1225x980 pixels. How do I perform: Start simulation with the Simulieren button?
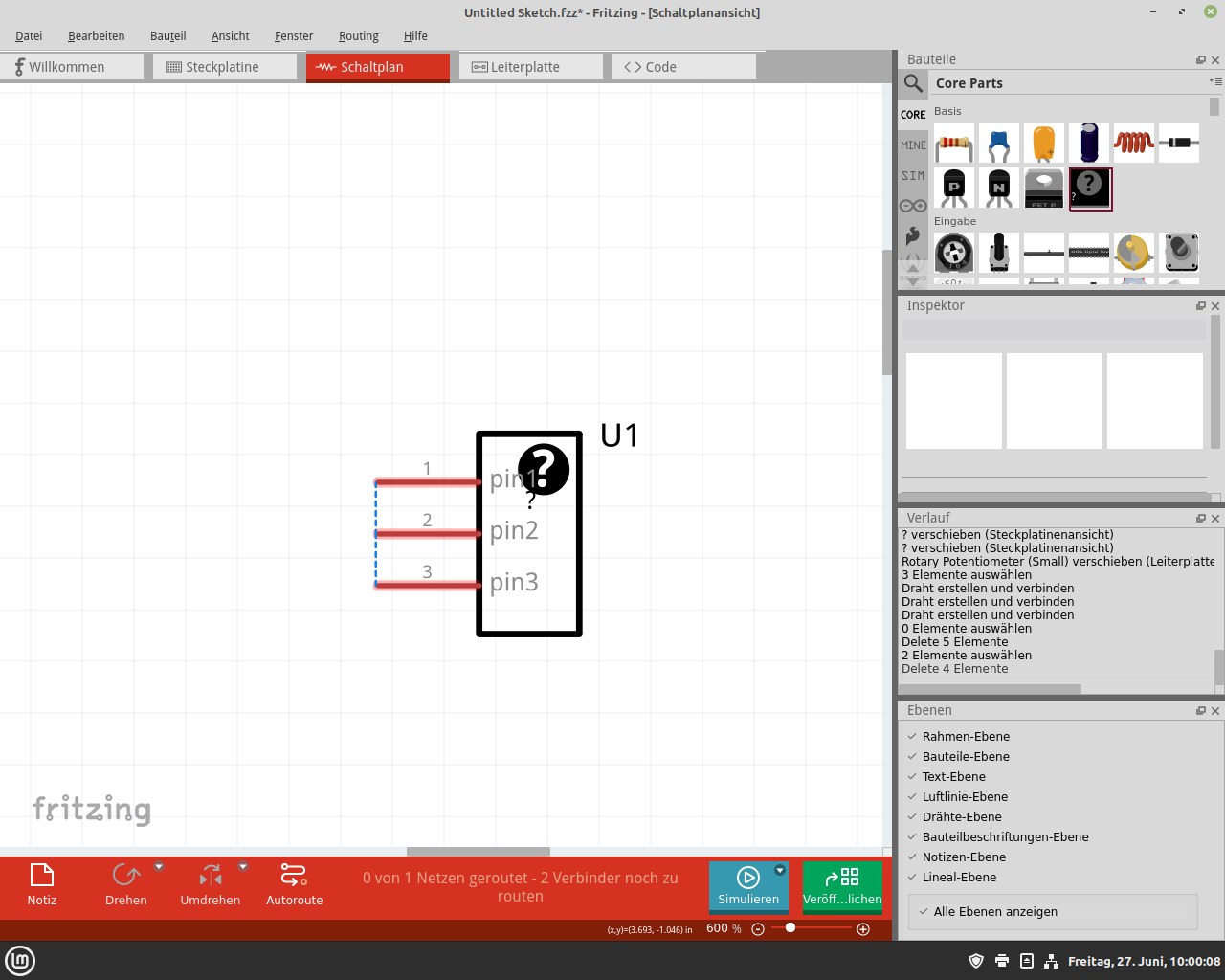tap(748, 886)
